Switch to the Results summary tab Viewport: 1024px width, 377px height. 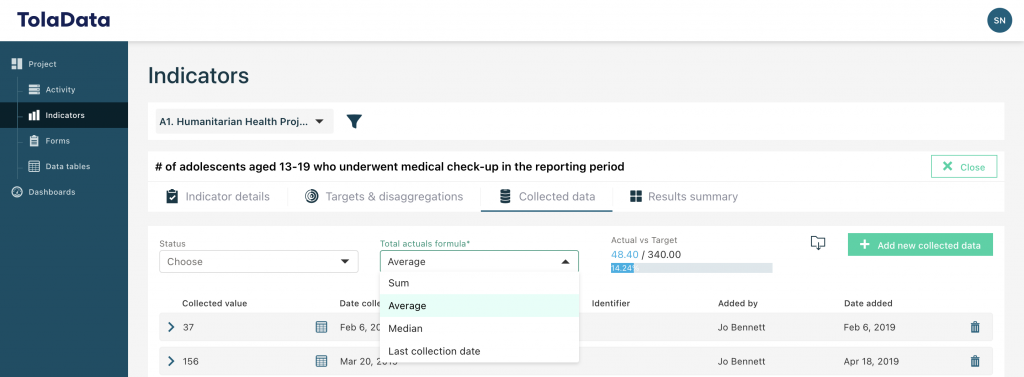pos(684,197)
